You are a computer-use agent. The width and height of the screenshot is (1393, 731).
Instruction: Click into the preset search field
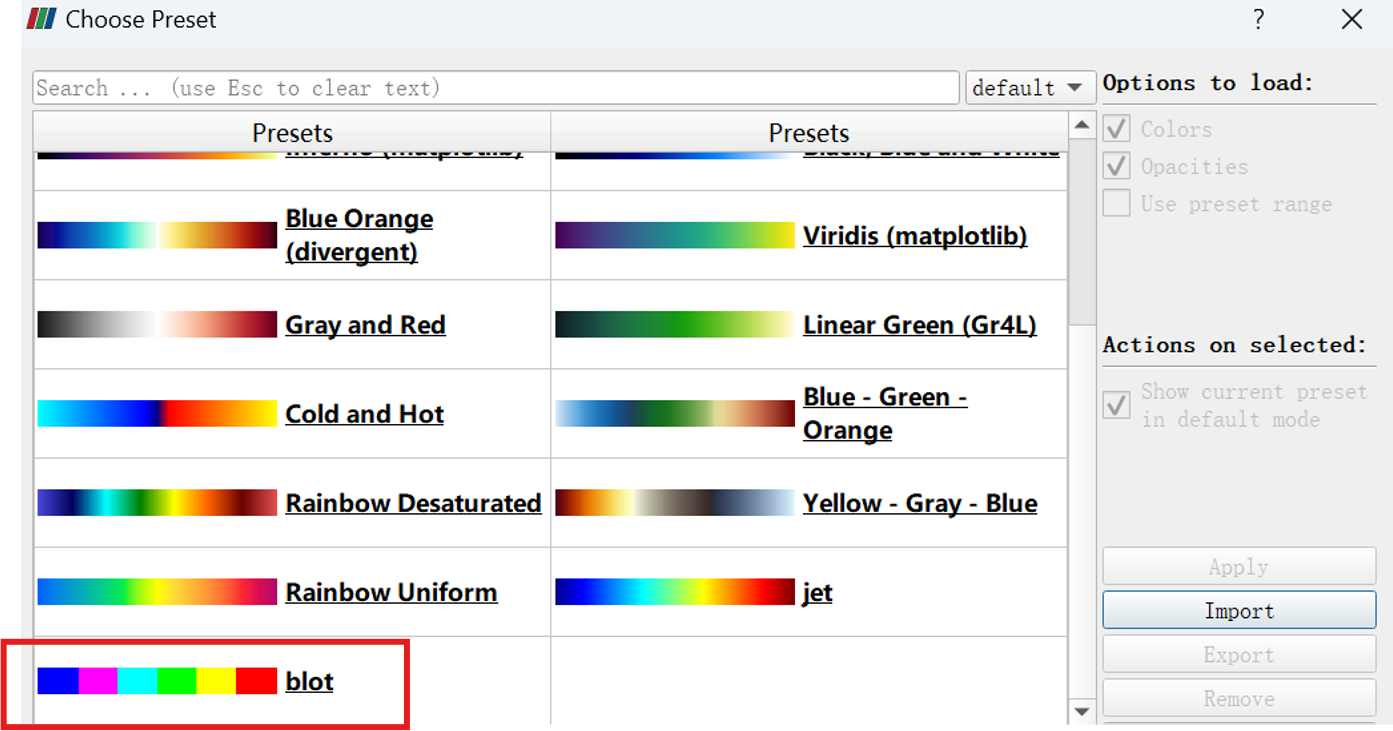495,88
